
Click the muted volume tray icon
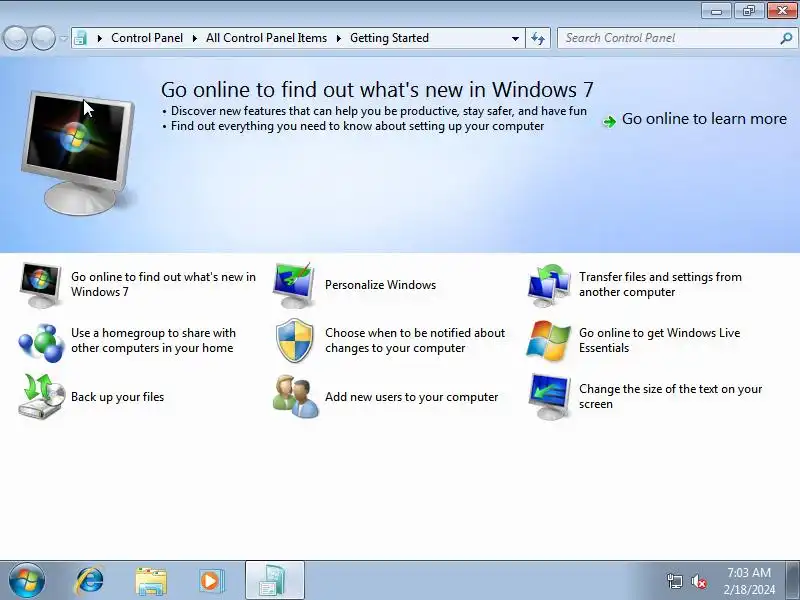click(698, 581)
